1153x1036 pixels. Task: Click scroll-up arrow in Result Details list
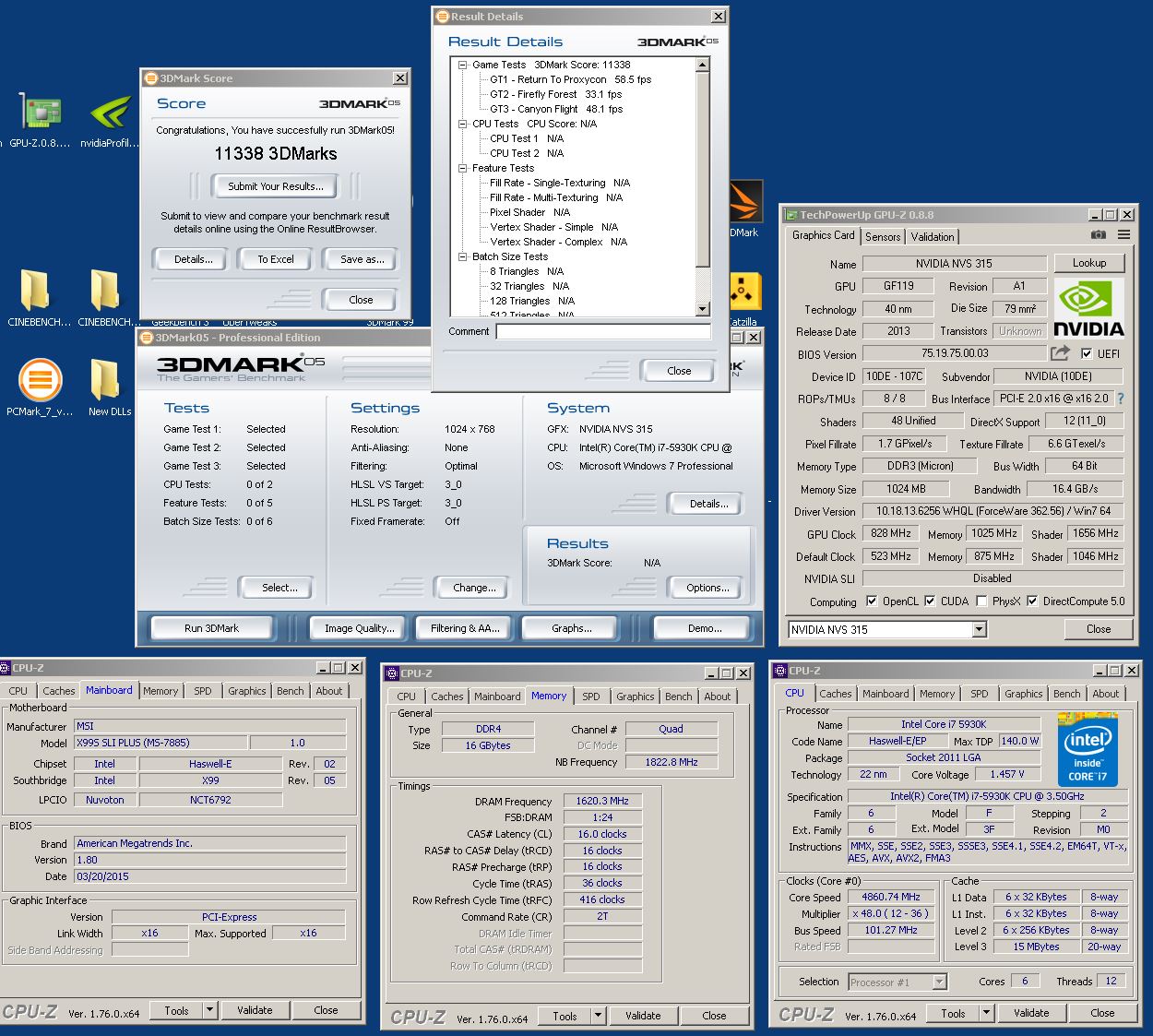703,65
